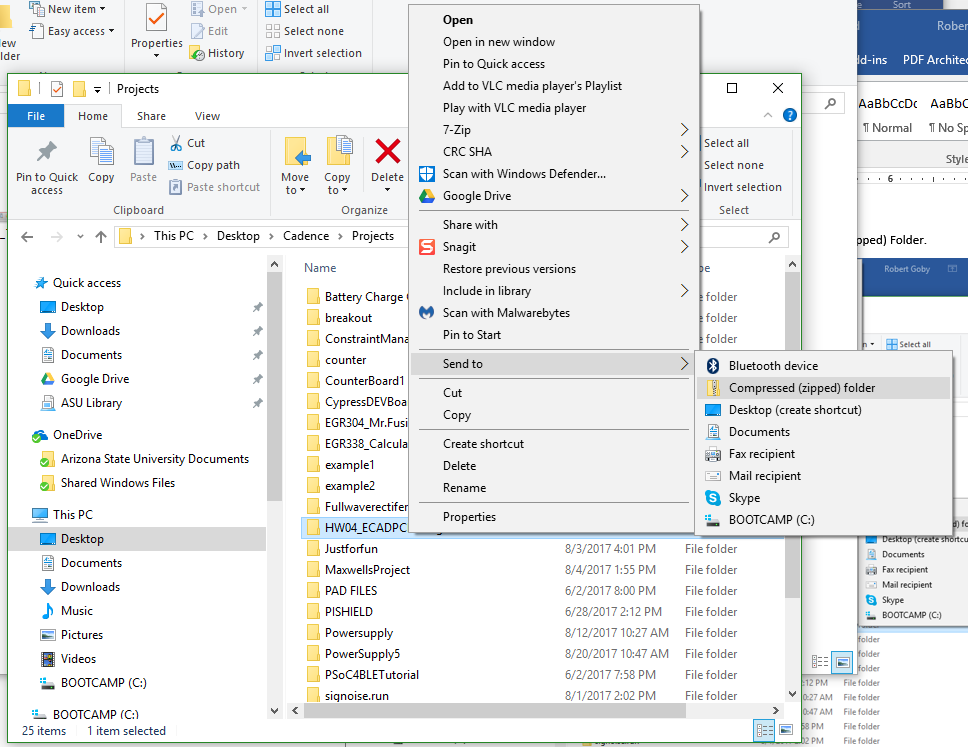The height and width of the screenshot is (747, 968).
Task: Click Cadence in address bar breadcrumb
Action: point(306,236)
